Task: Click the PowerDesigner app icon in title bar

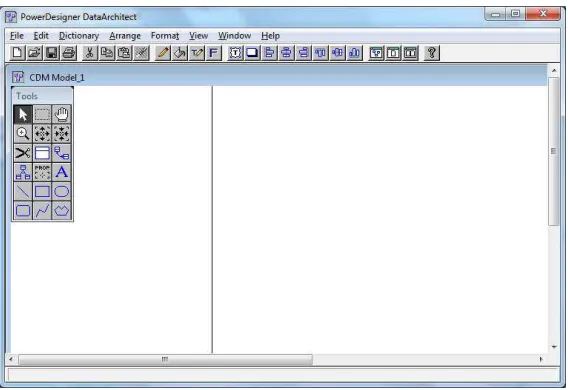Action: pyautogui.click(x=11, y=17)
